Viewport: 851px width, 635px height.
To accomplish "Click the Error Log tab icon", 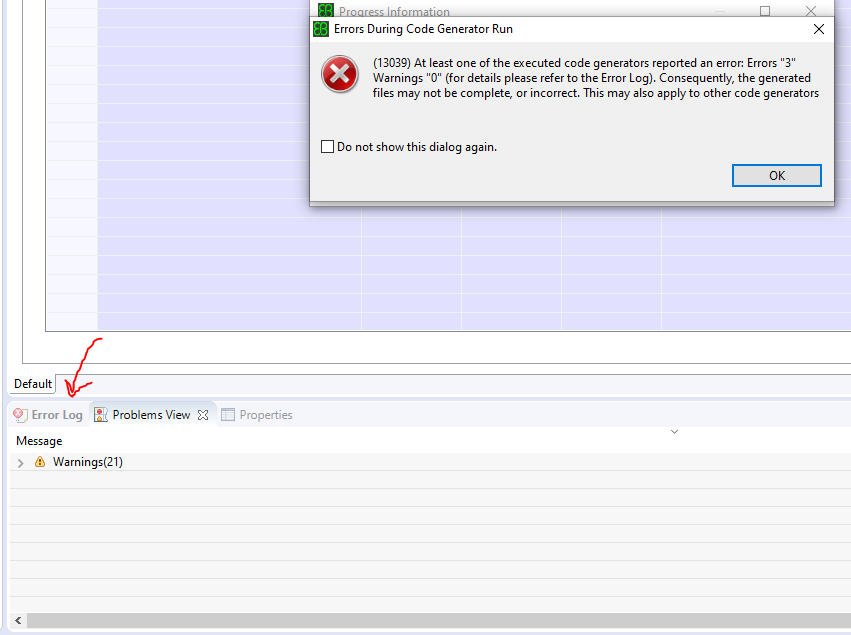I will pyautogui.click(x=19, y=414).
